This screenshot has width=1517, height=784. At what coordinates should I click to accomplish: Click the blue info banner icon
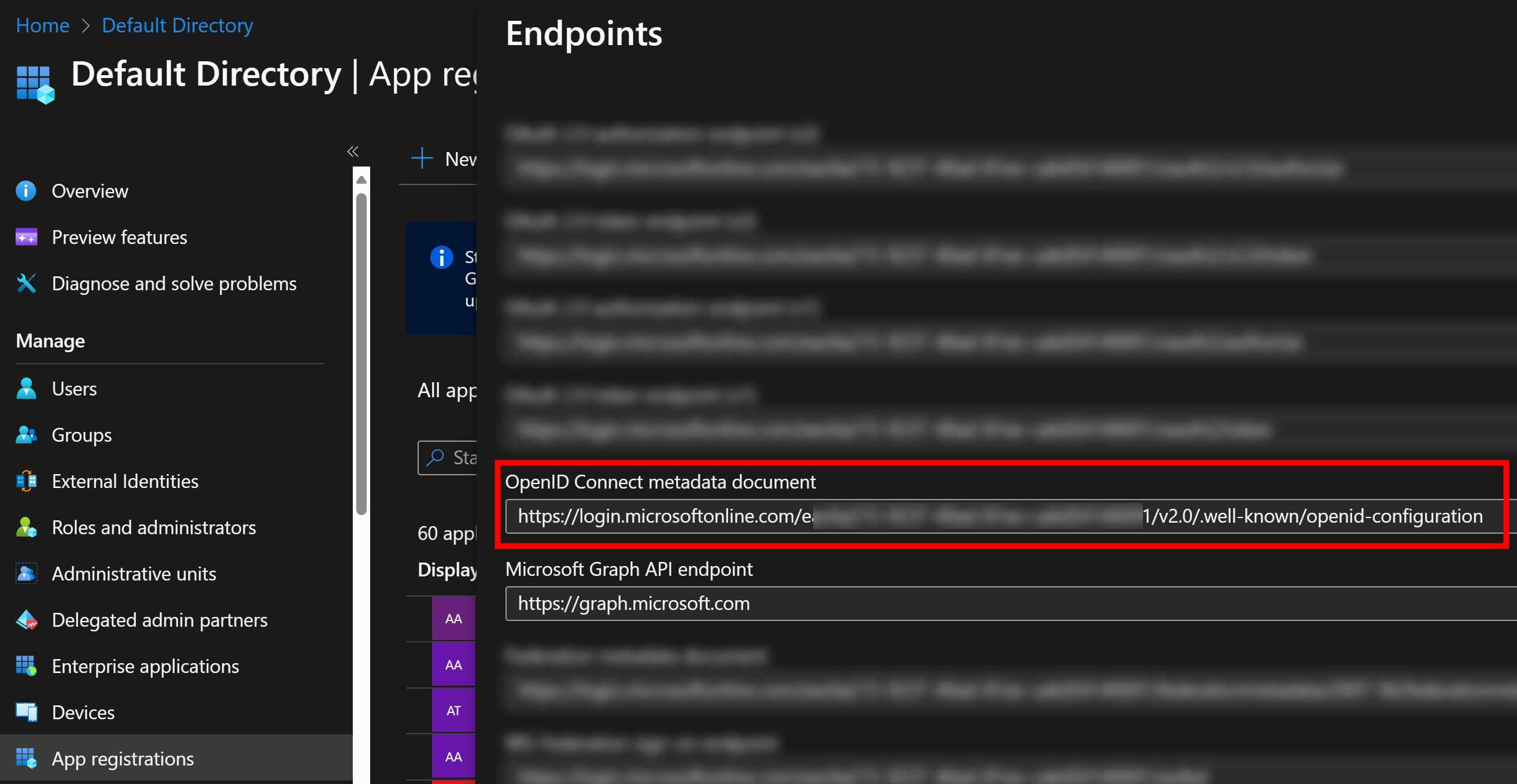click(442, 257)
